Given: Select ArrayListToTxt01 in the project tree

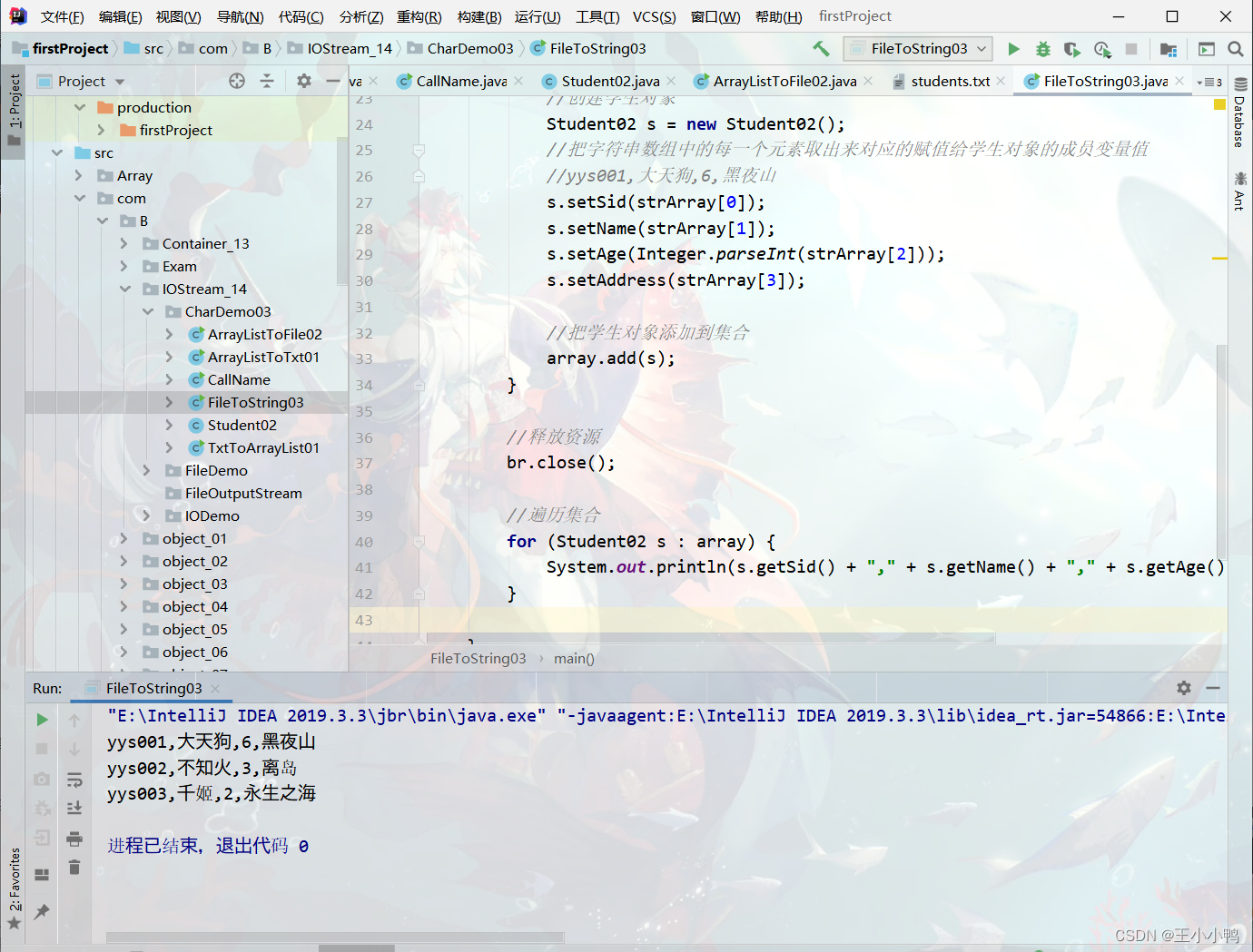Looking at the screenshot, I should coord(263,357).
